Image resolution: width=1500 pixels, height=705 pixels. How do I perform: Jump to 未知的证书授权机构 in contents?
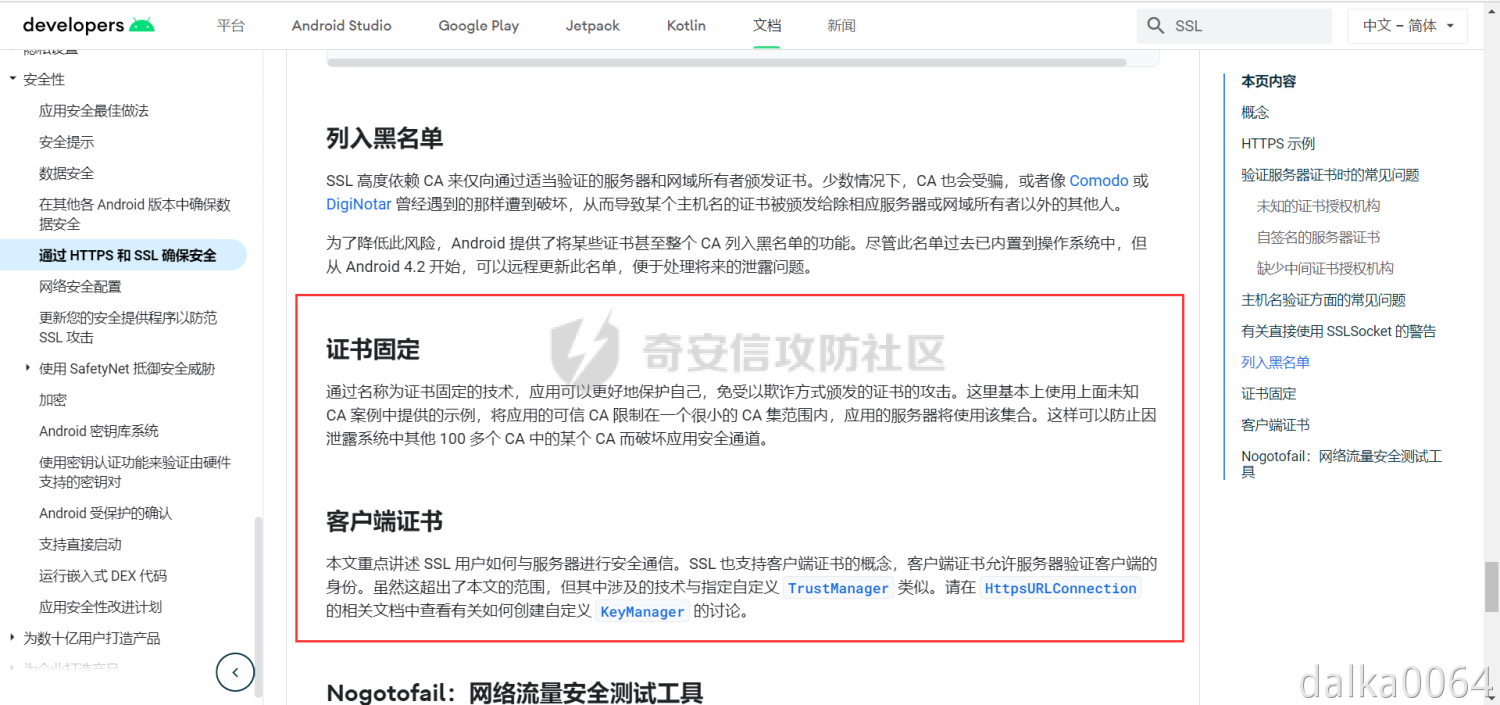(x=1318, y=206)
